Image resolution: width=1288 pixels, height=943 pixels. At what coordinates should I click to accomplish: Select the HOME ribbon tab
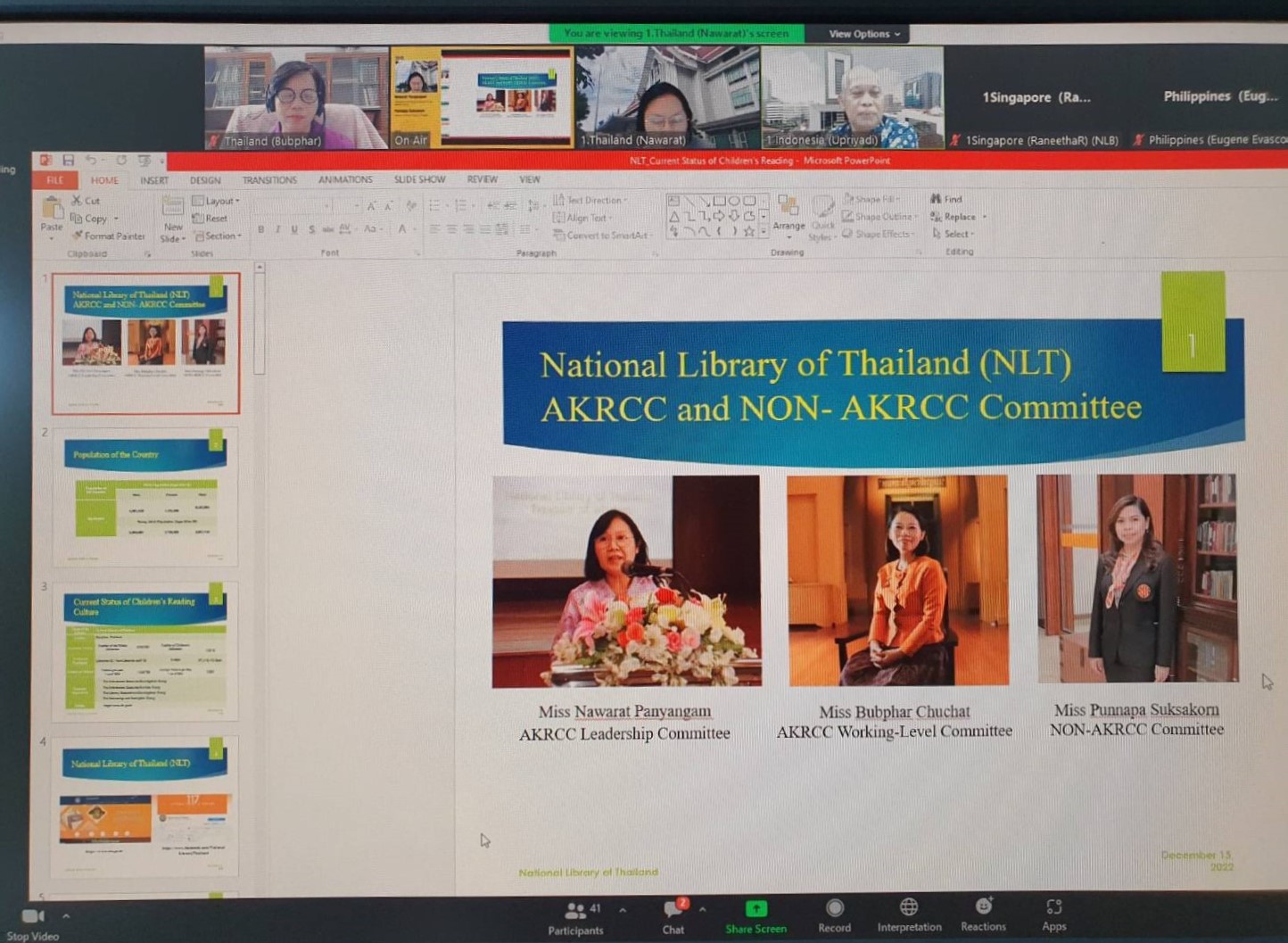[x=104, y=179]
